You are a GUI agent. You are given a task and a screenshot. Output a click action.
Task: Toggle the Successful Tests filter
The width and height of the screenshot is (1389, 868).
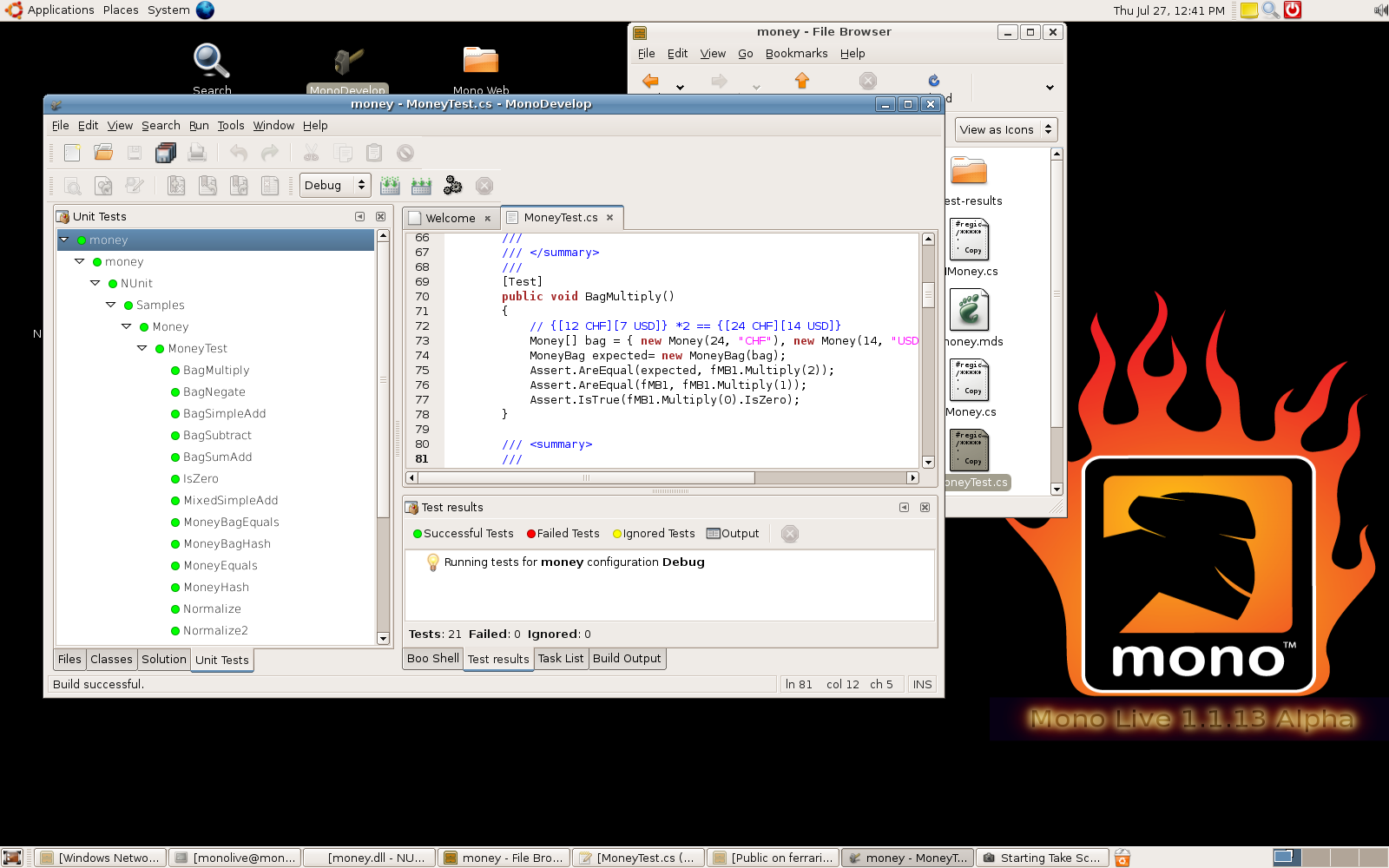coord(464,534)
